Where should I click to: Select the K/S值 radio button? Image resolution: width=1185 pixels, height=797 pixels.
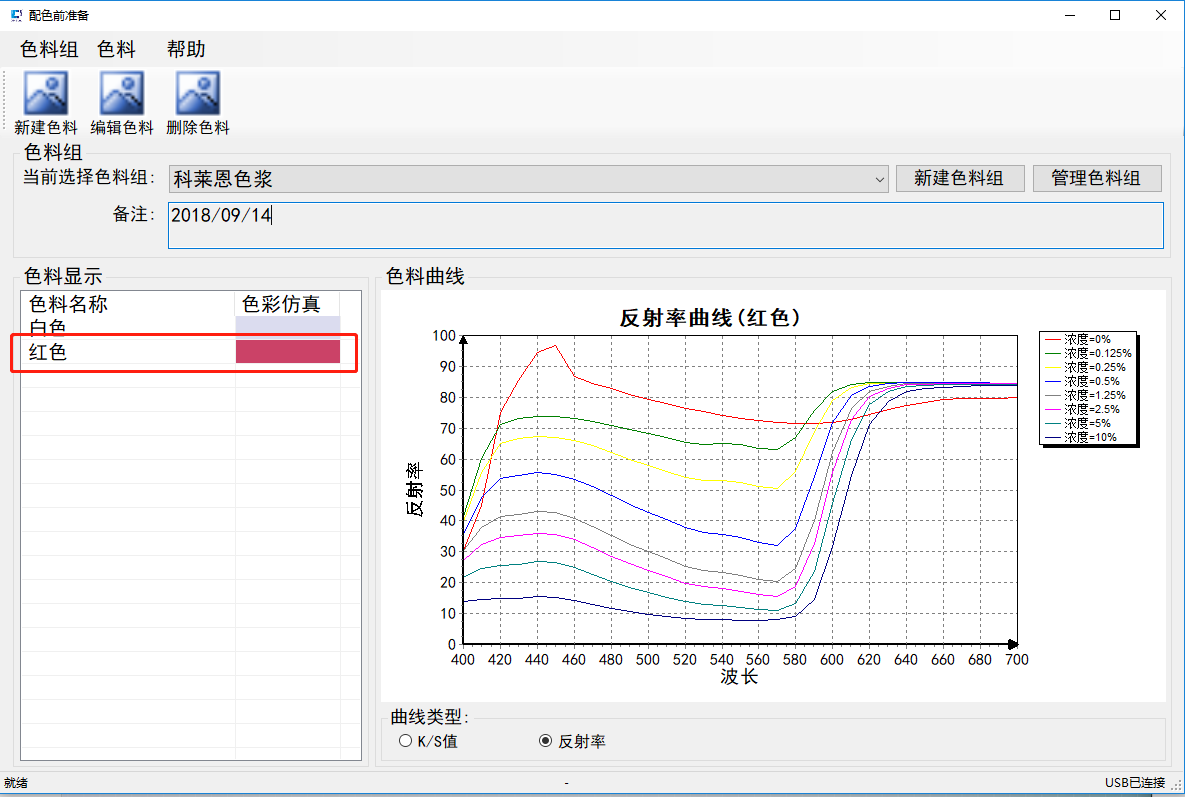pos(405,741)
